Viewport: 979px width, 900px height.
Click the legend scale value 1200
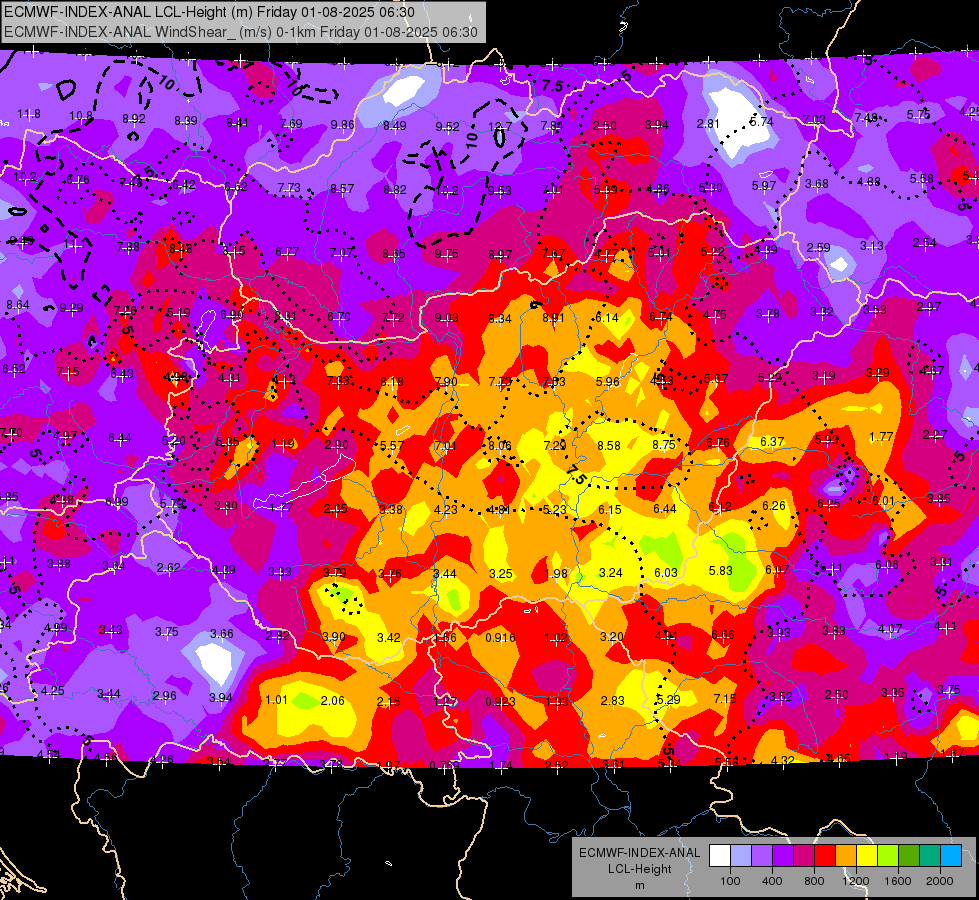[856, 881]
